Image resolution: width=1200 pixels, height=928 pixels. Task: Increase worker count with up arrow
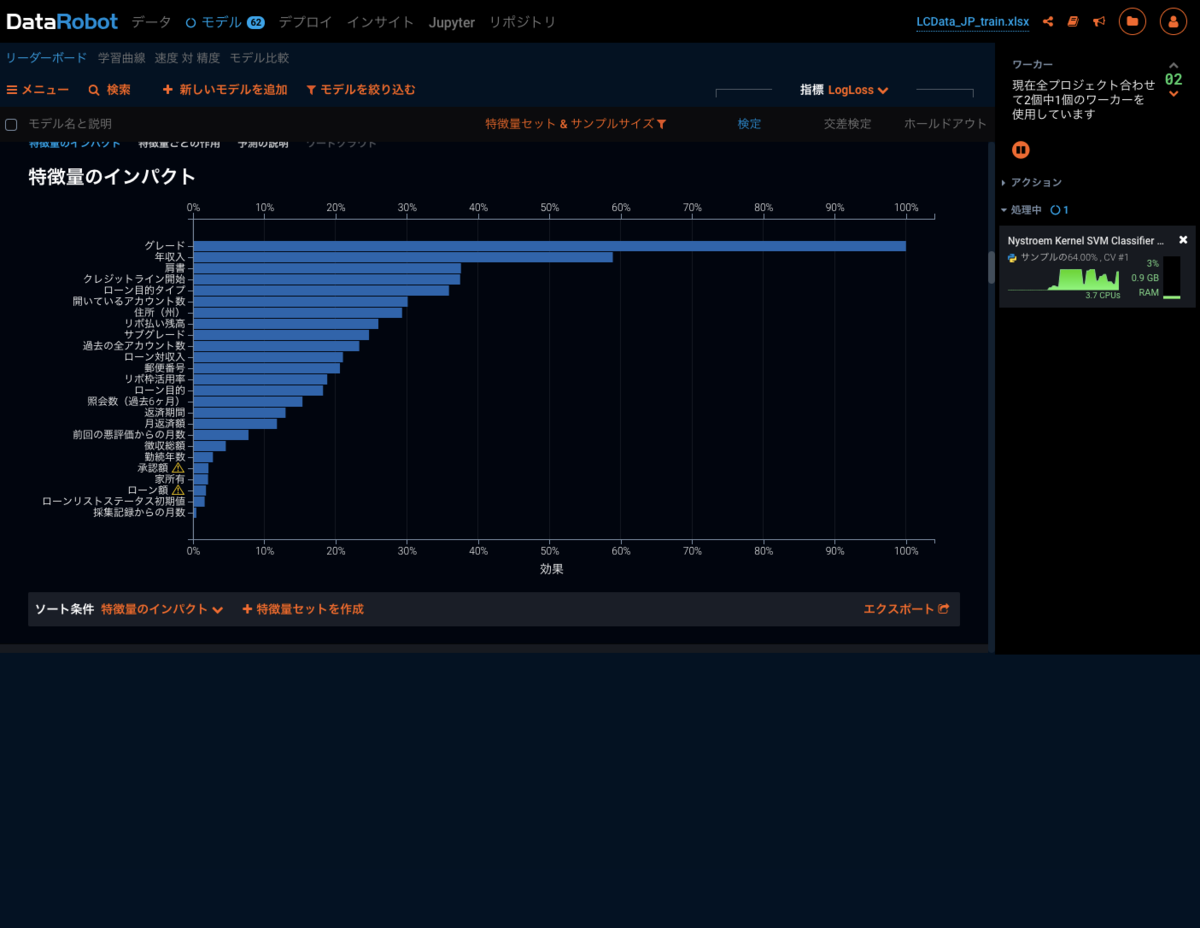coord(1174,66)
